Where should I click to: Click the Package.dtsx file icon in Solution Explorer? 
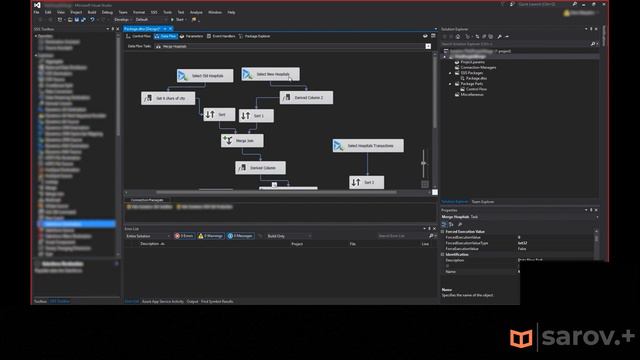[x=462, y=78]
